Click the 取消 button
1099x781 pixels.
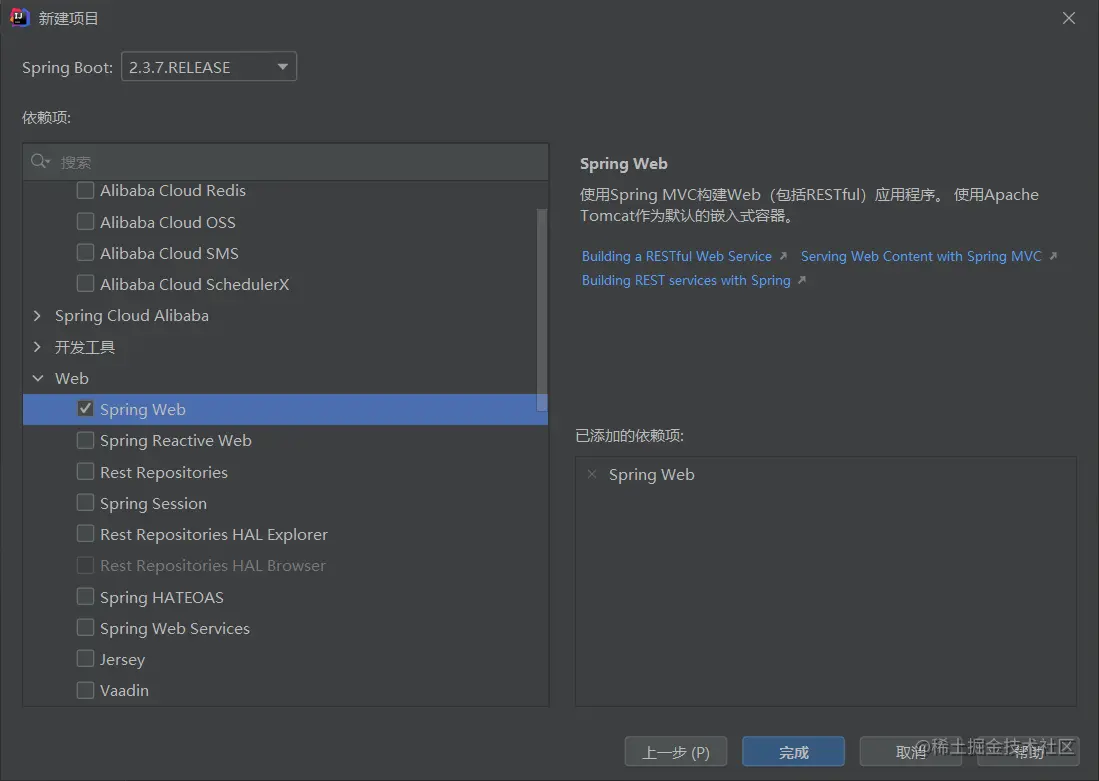pyautogui.click(x=910, y=752)
